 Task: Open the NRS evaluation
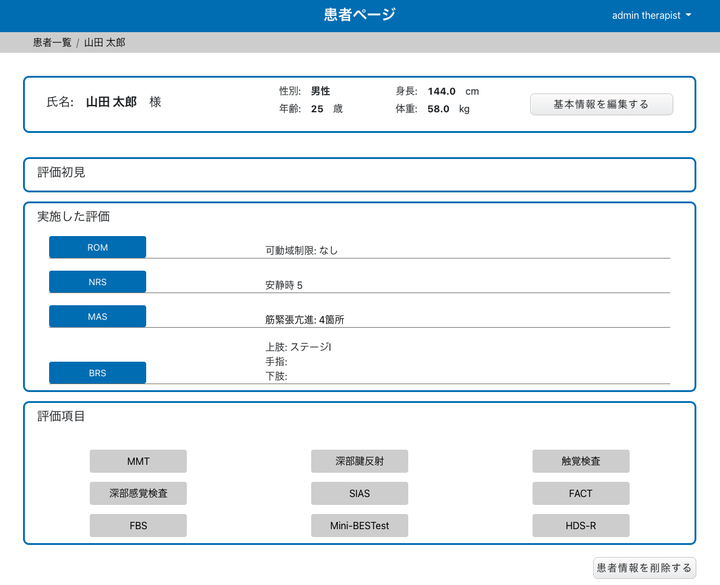(98, 282)
